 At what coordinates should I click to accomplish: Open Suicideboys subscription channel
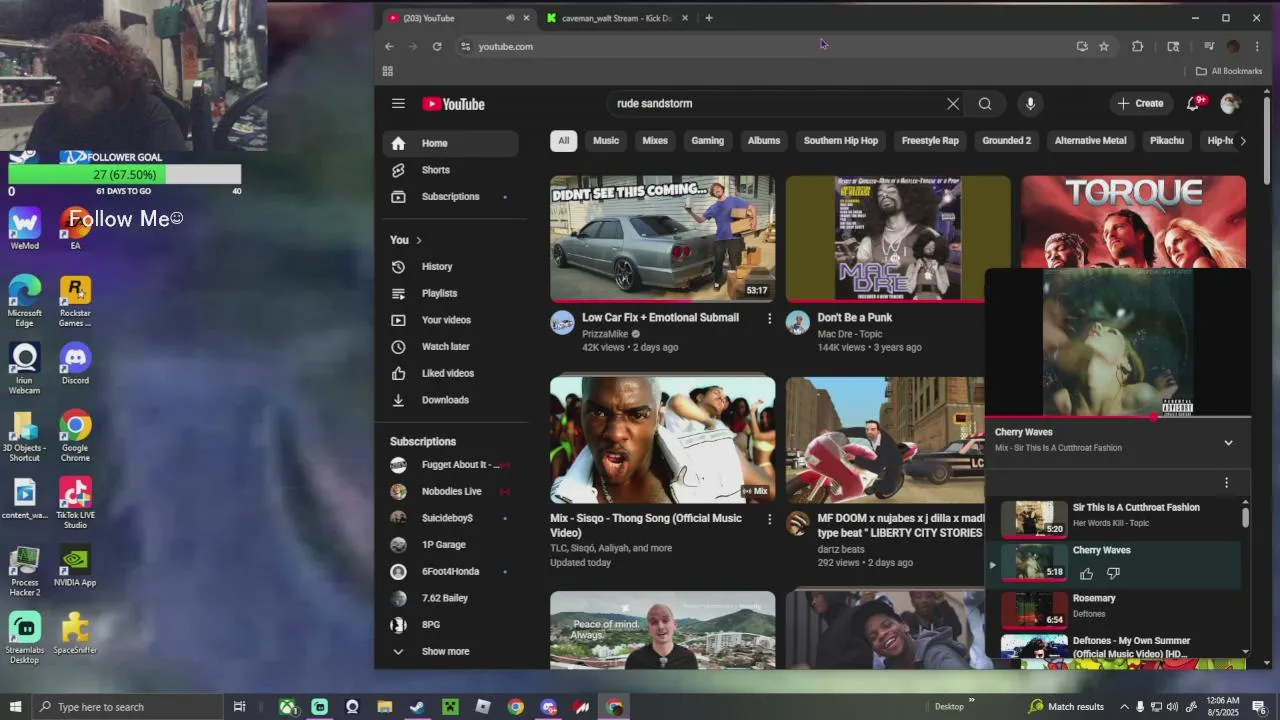pos(450,518)
